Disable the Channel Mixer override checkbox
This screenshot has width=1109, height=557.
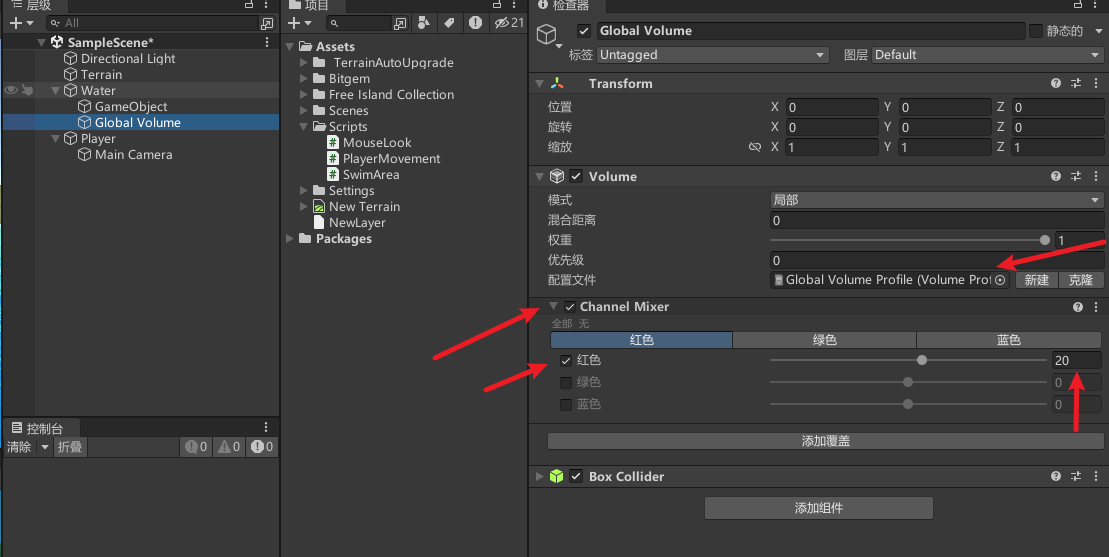[569, 307]
